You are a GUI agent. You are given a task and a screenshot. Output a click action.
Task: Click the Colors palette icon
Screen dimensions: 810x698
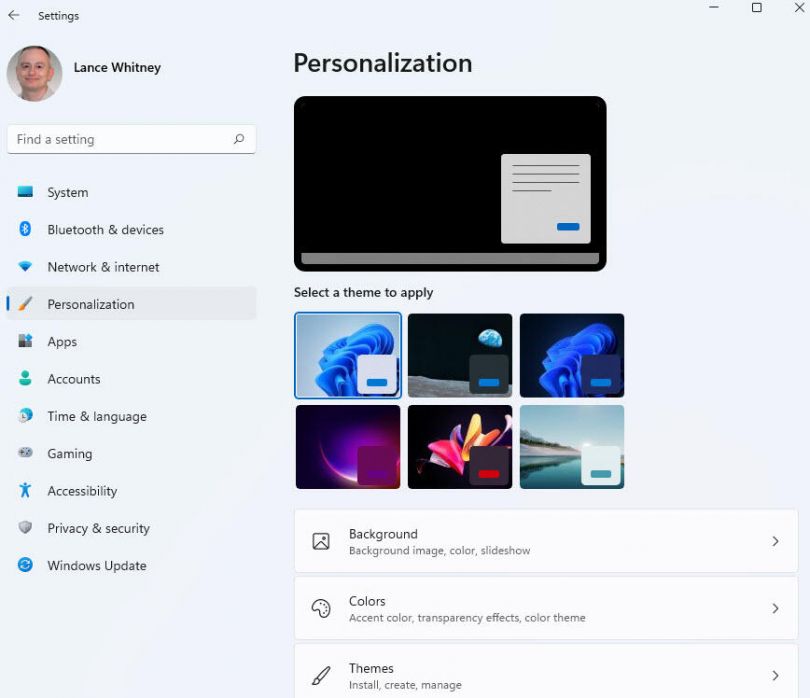coord(321,608)
